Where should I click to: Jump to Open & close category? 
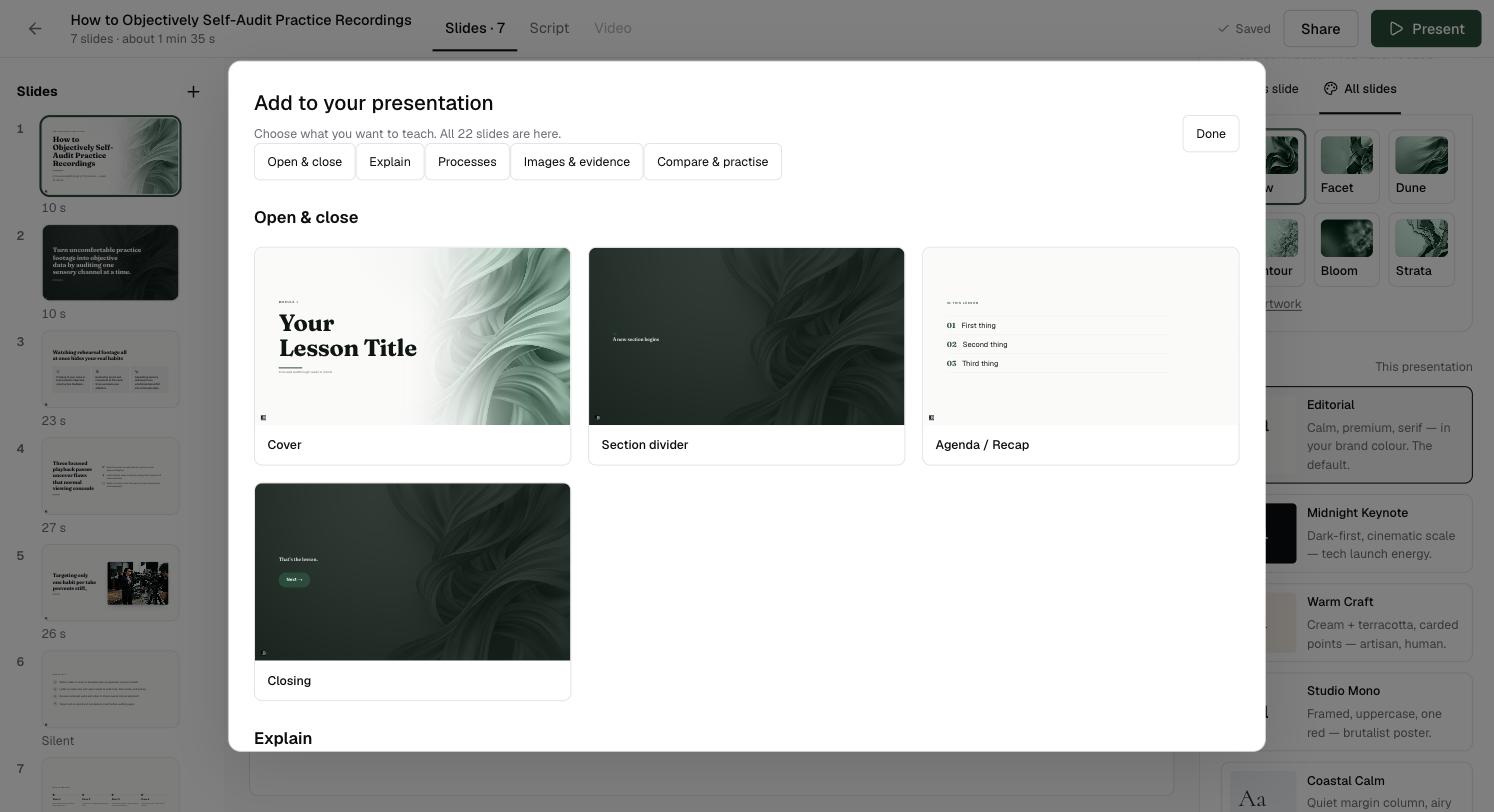304,162
